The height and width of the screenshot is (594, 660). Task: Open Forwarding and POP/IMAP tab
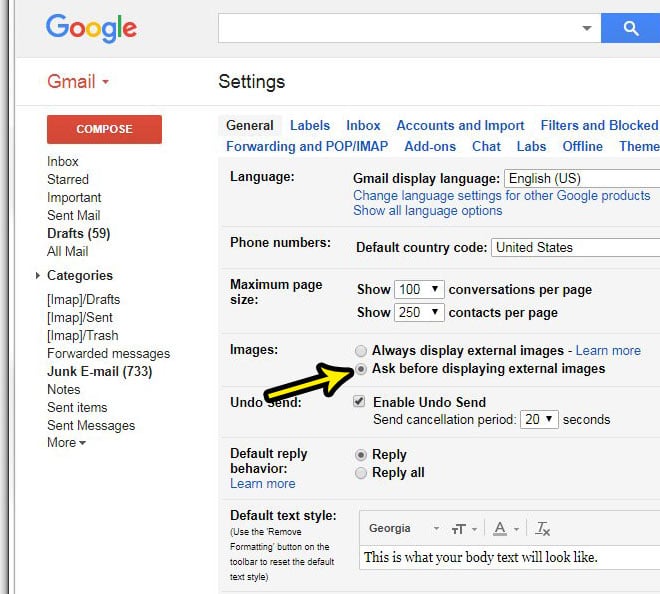(307, 147)
